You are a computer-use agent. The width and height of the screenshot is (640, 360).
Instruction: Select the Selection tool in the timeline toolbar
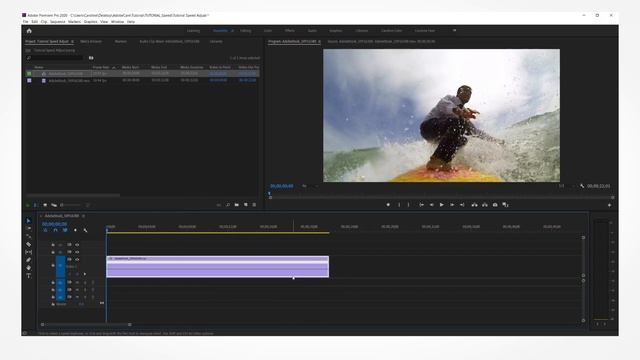[x=29, y=220]
